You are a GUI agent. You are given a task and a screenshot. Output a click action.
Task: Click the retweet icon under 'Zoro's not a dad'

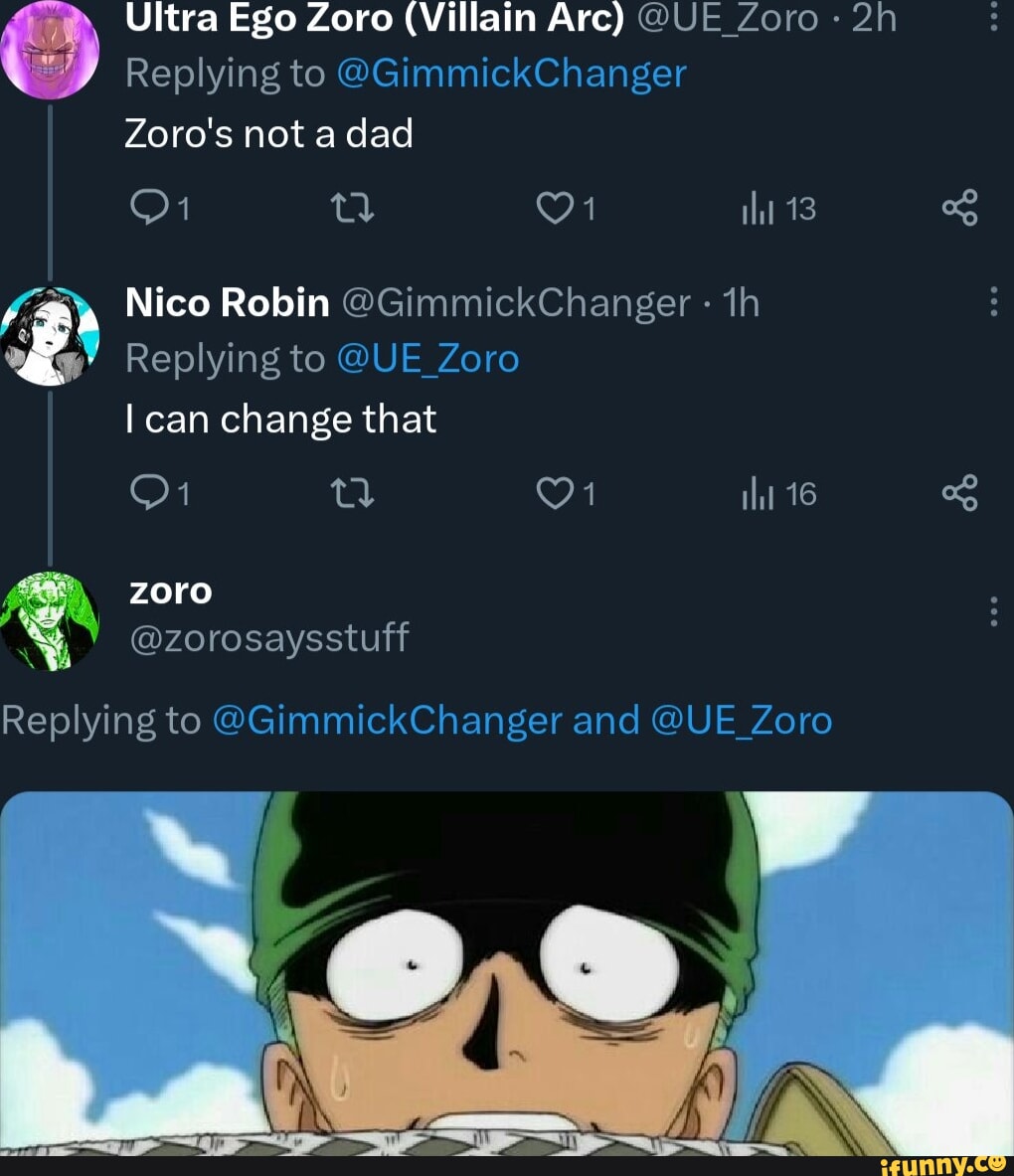point(354,208)
